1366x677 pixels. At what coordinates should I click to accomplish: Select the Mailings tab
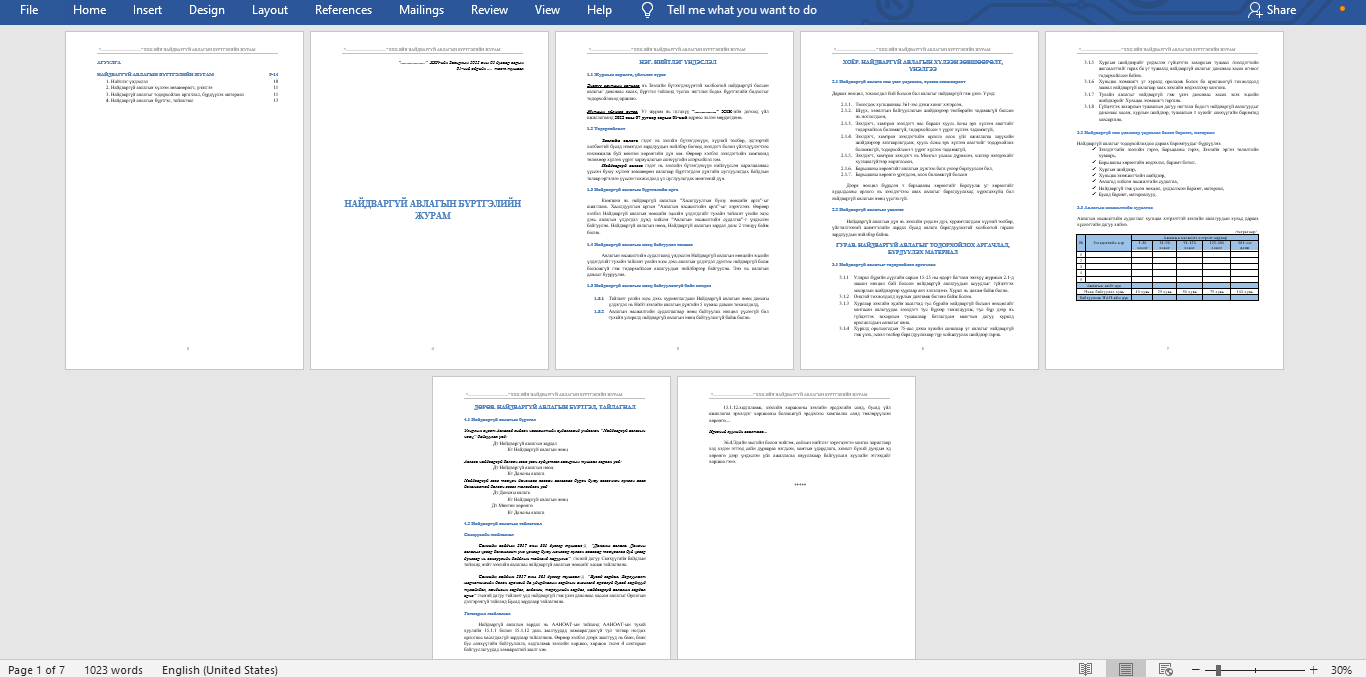[x=421, y=10]
